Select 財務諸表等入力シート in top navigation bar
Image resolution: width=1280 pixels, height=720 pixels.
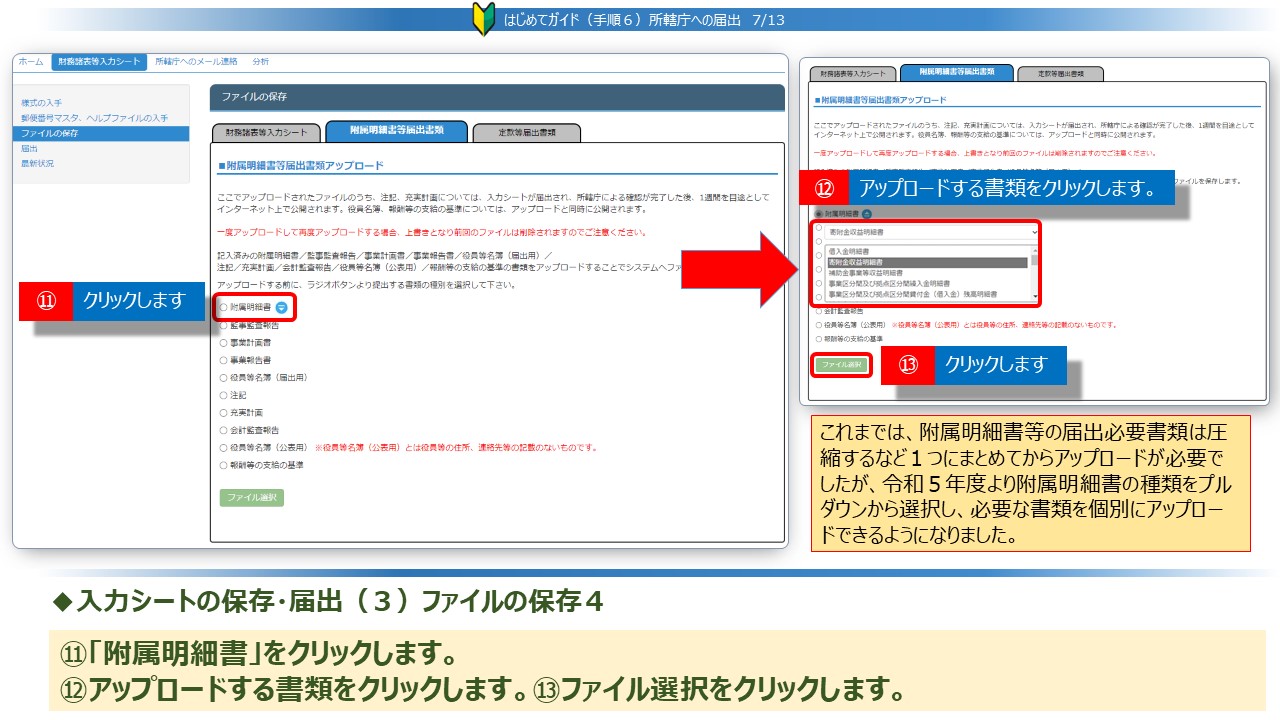click(98, 62)
